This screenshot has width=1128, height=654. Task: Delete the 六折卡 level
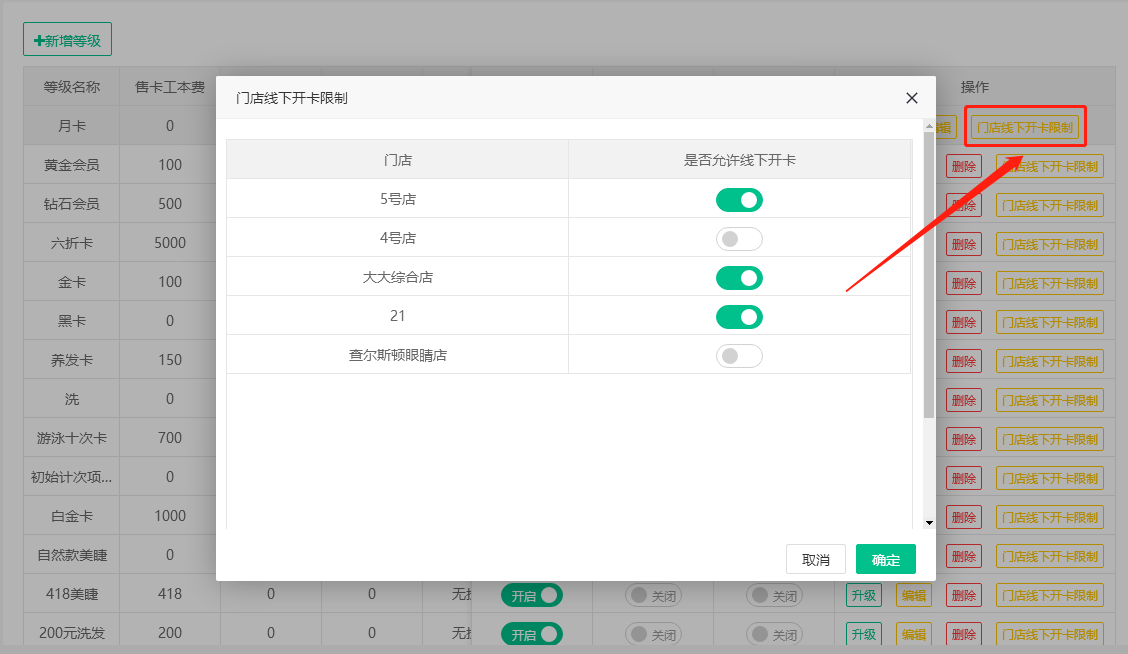pyautogui.click(x=964, y=244)
